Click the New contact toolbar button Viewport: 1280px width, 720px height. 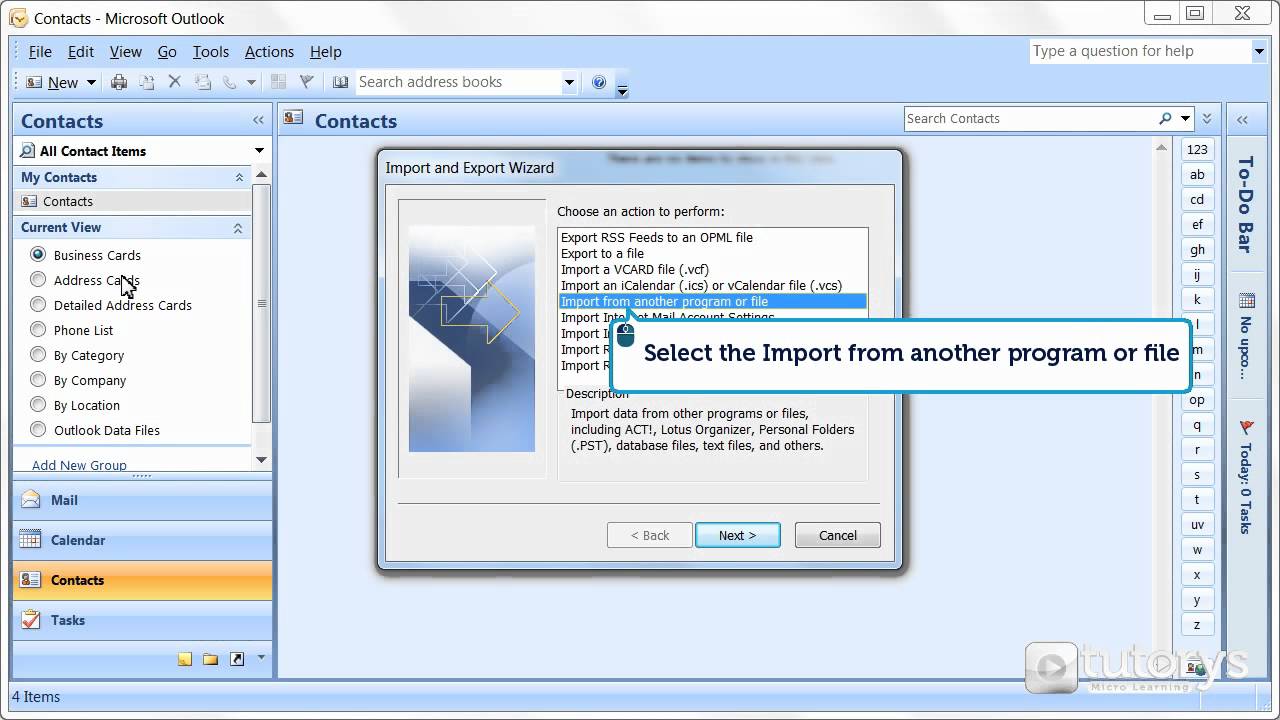52,82
